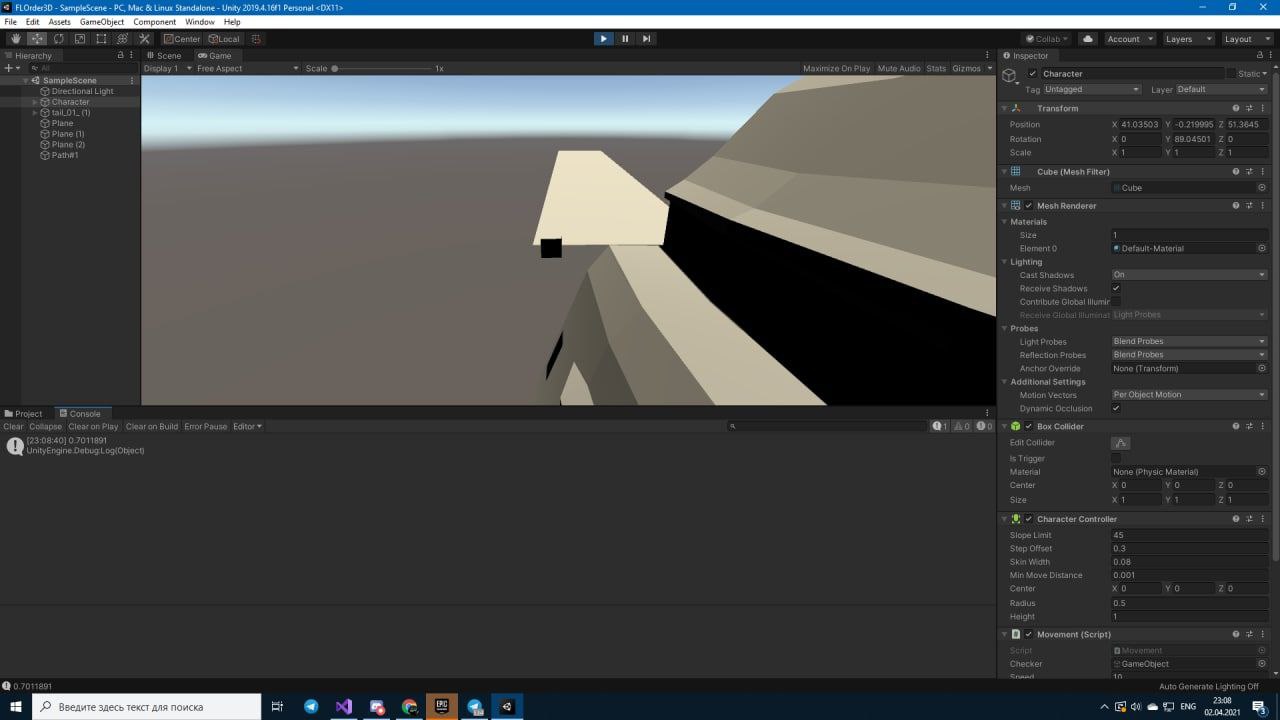Viewport: 1280px width, 720px height.
Task: Select the Move tool
Action: [x=37, y=39]
